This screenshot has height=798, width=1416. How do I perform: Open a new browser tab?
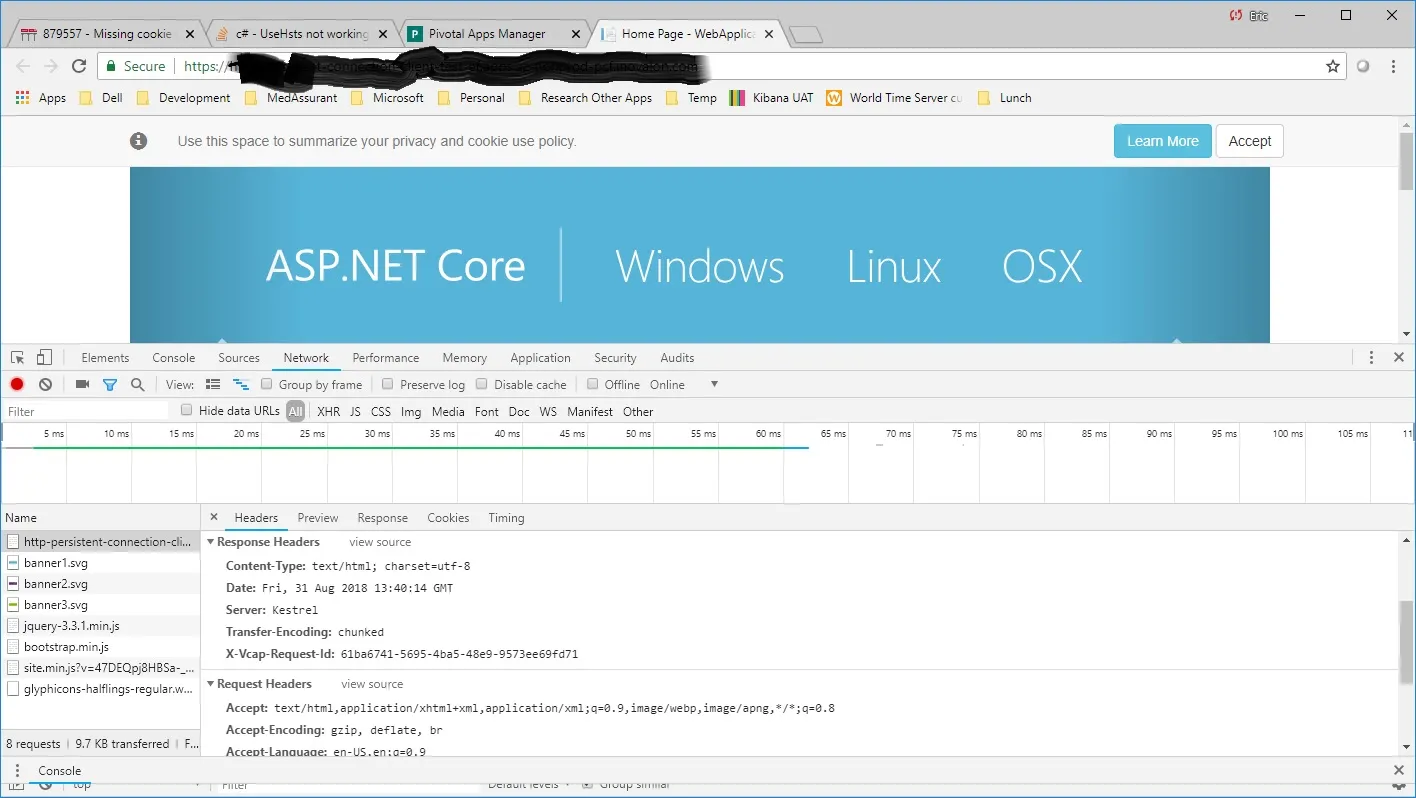click(805, 35)
